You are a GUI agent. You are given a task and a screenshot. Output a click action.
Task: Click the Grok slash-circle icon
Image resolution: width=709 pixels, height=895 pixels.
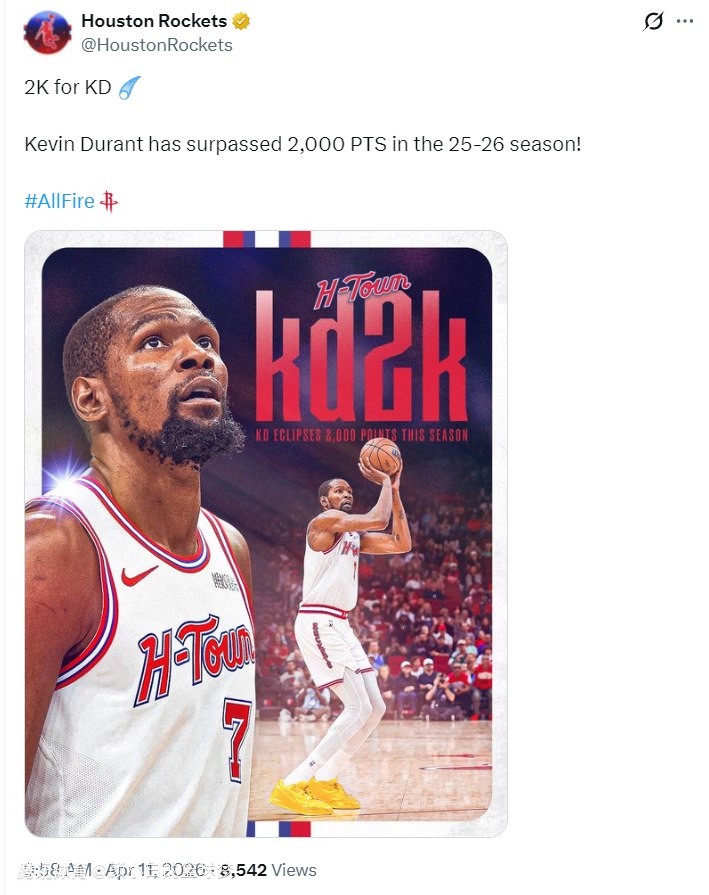653,22
